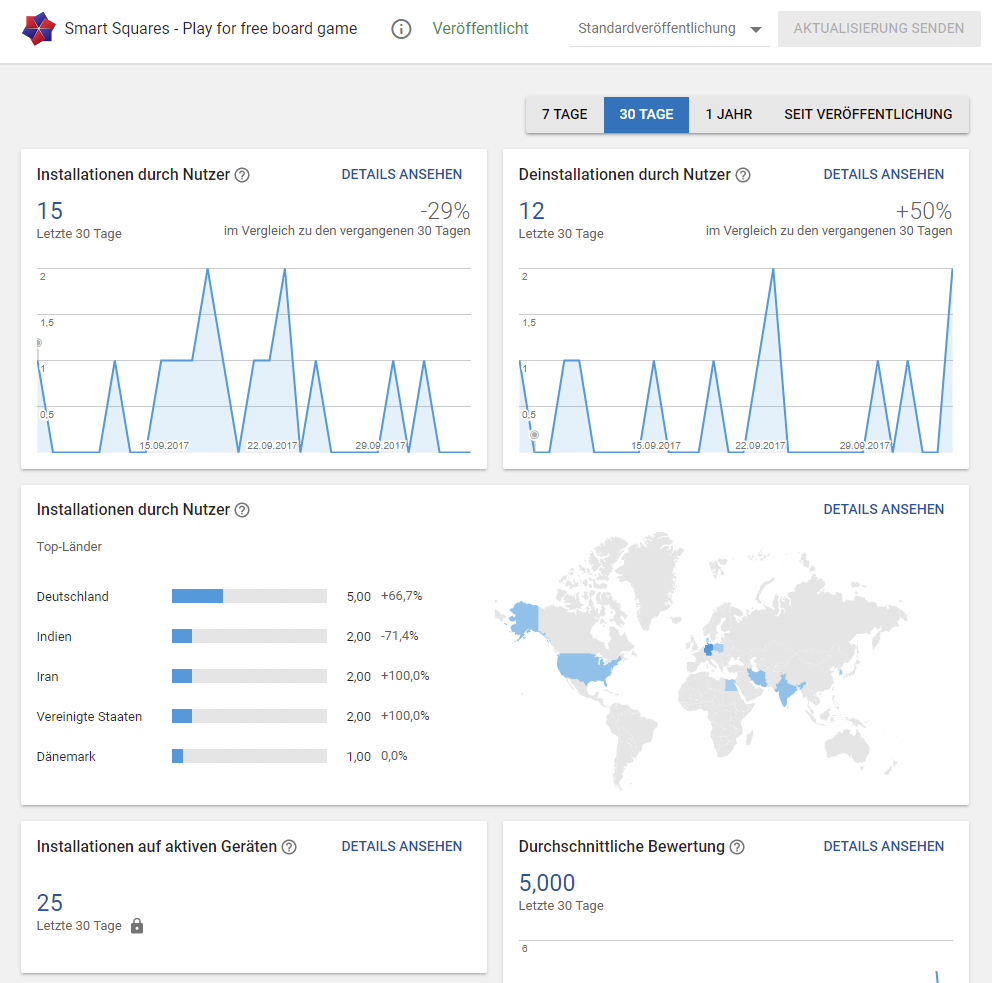Expand the Standardveröffentlichung dropdown arrow
This screenshot has height=983, width=992.
[x=755, y=29]
